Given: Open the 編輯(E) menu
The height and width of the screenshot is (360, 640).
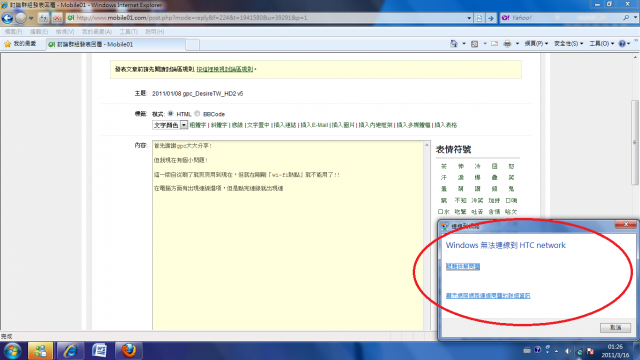Looking at the screenshot, I should tap(39, 31).
